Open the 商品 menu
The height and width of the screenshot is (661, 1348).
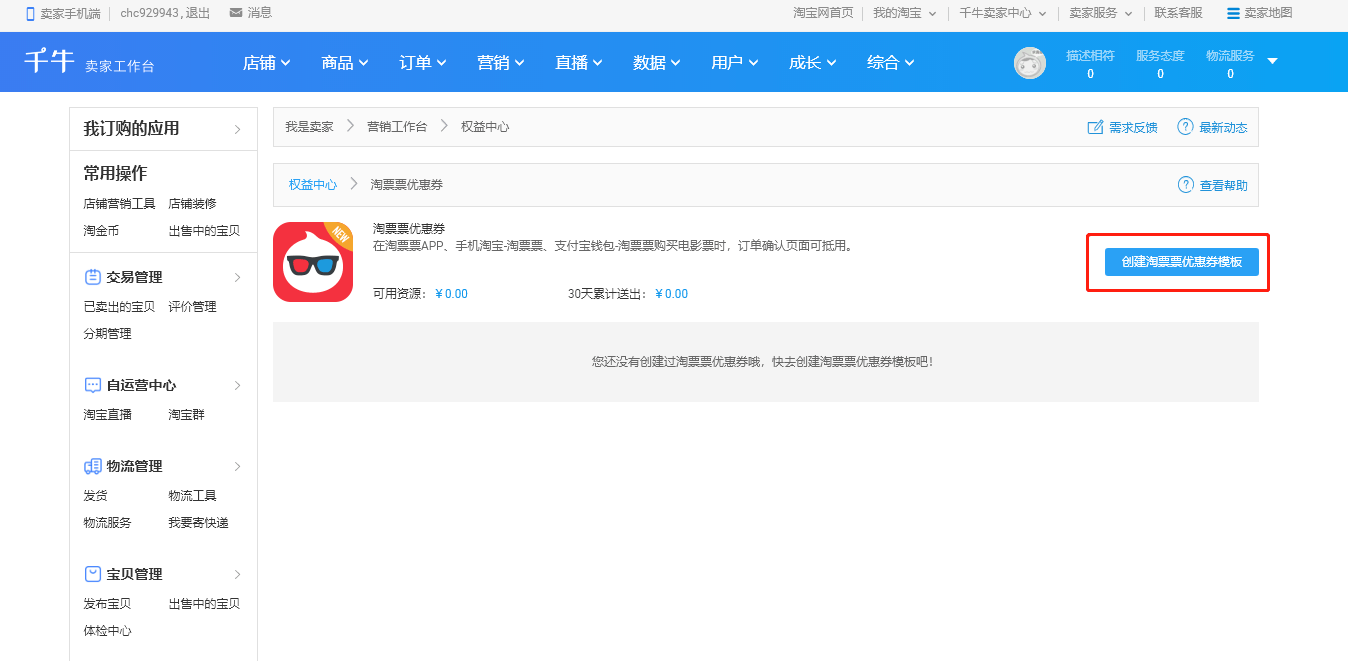[345, 62]
